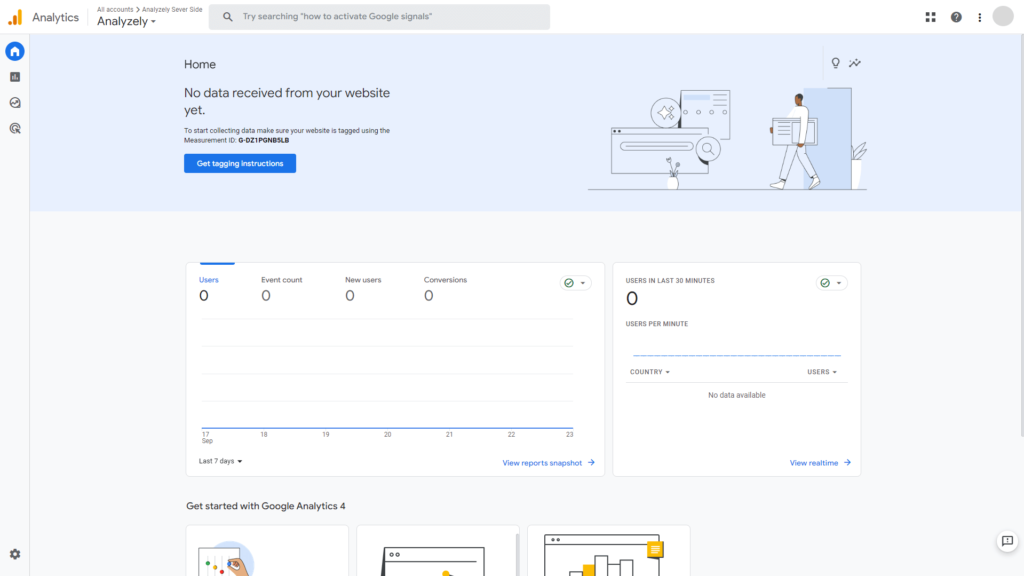
Task: Click the Measurement ID G-DZ1PGNB5LB text
Action: pyautogui.click(x=263, y=140)
